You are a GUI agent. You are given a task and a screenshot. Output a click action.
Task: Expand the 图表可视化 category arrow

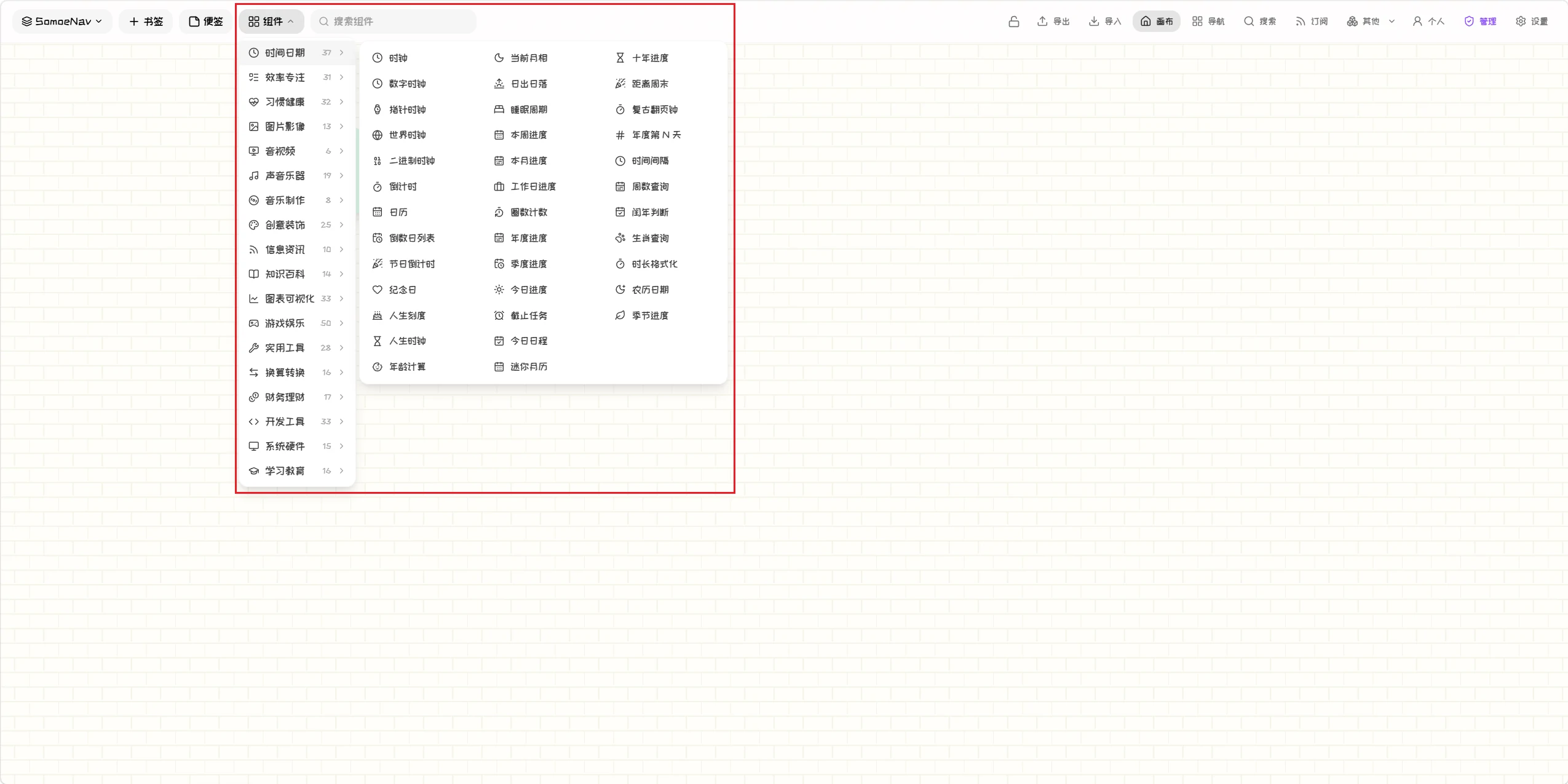[x=341, y=299]
